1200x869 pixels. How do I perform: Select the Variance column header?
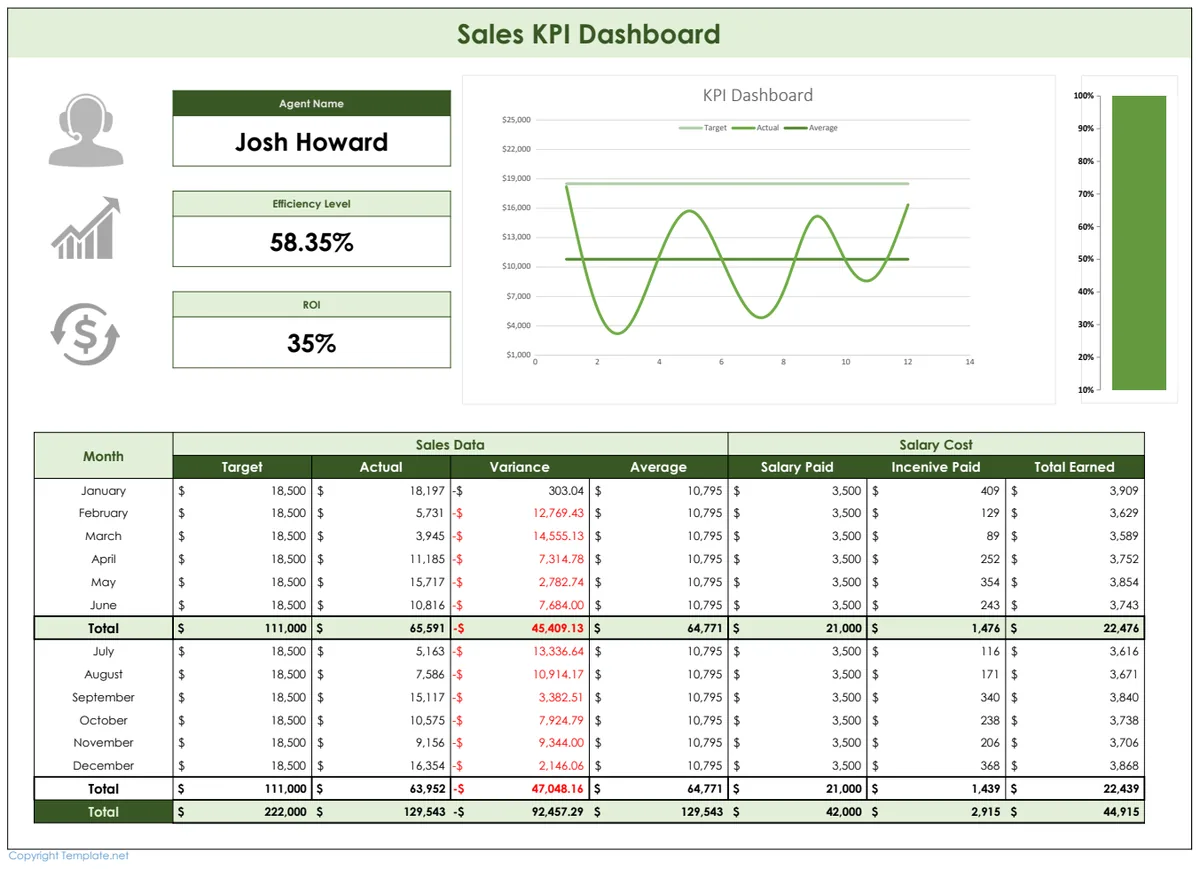click(x=520, y=467)
